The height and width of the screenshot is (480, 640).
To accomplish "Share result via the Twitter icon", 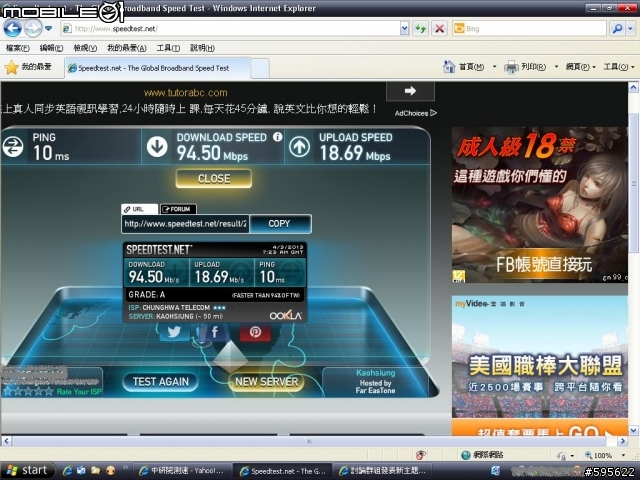I will pyautogui.click(x=174, y=332).
